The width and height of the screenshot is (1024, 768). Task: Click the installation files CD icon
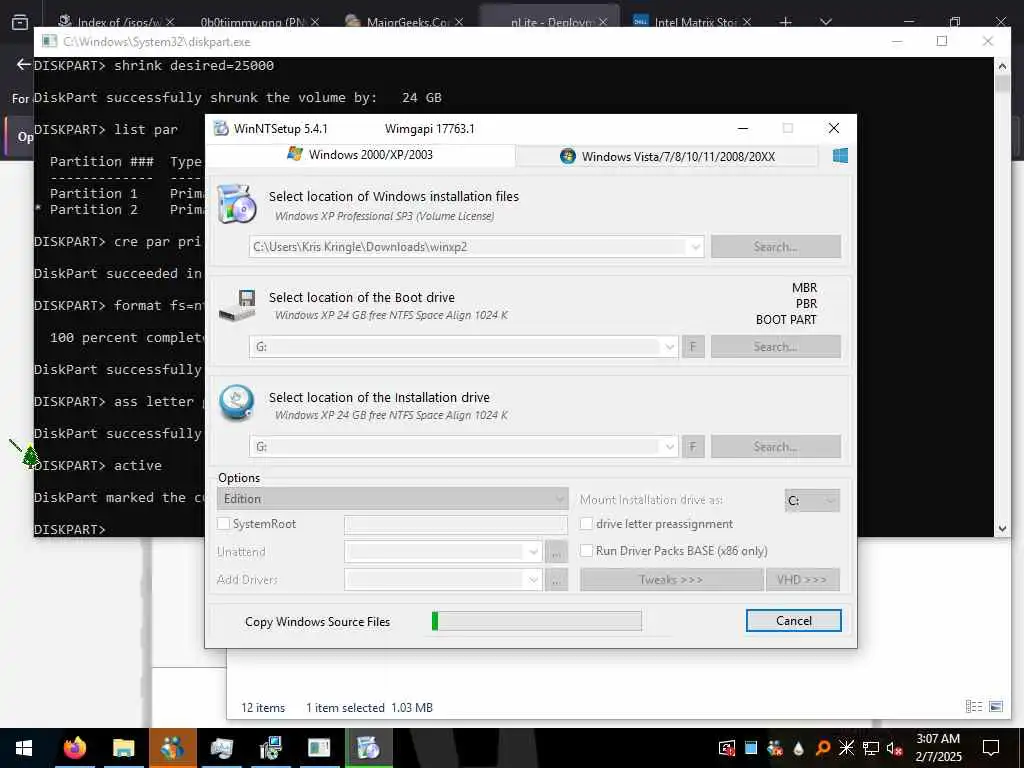(x=236, y=204)
